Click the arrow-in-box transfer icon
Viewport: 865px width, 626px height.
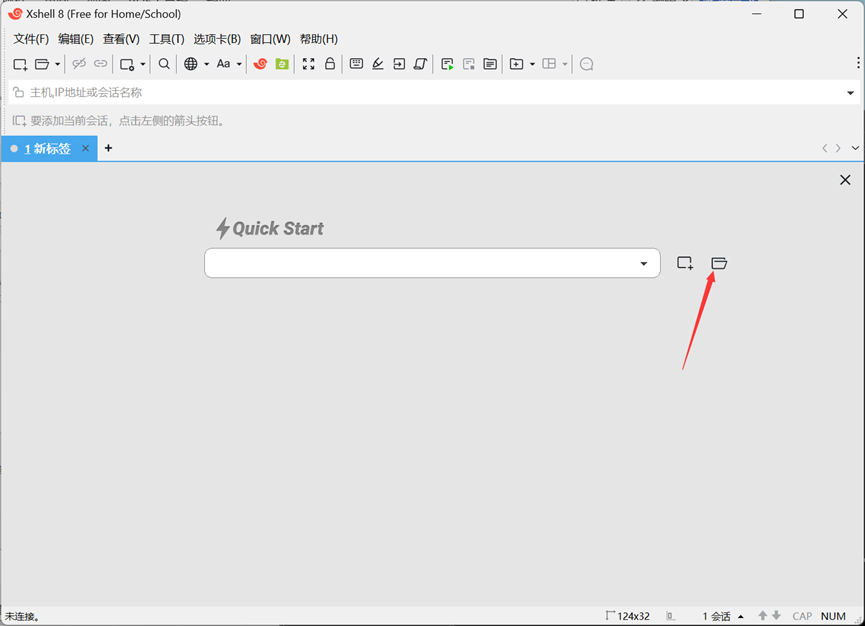(399, 64)
